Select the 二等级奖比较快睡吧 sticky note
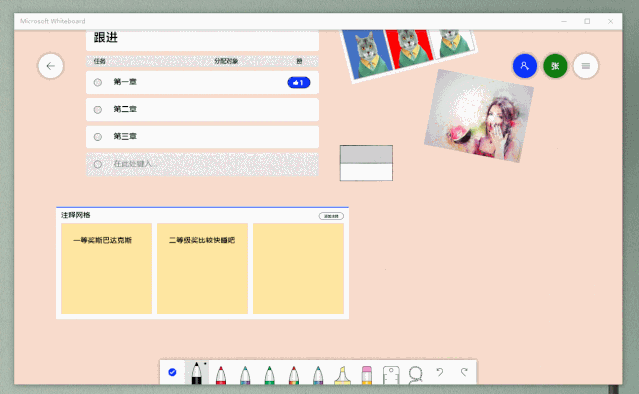639x394 pixels. pos(203,269)
